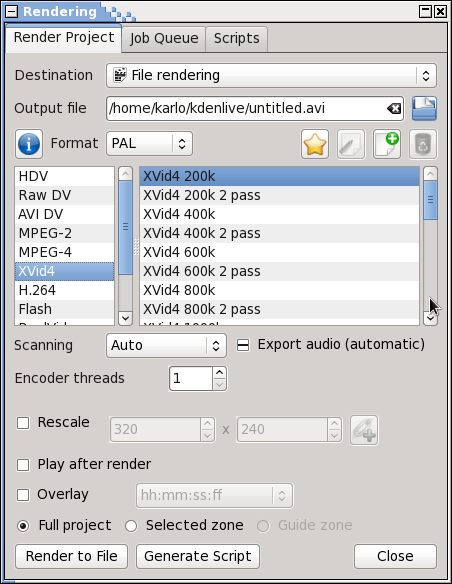Choose the Selected zone radio button
Image resolution: width=452 pixels, height=584 pixels.
pyautogui.click(x=131, y=526)
